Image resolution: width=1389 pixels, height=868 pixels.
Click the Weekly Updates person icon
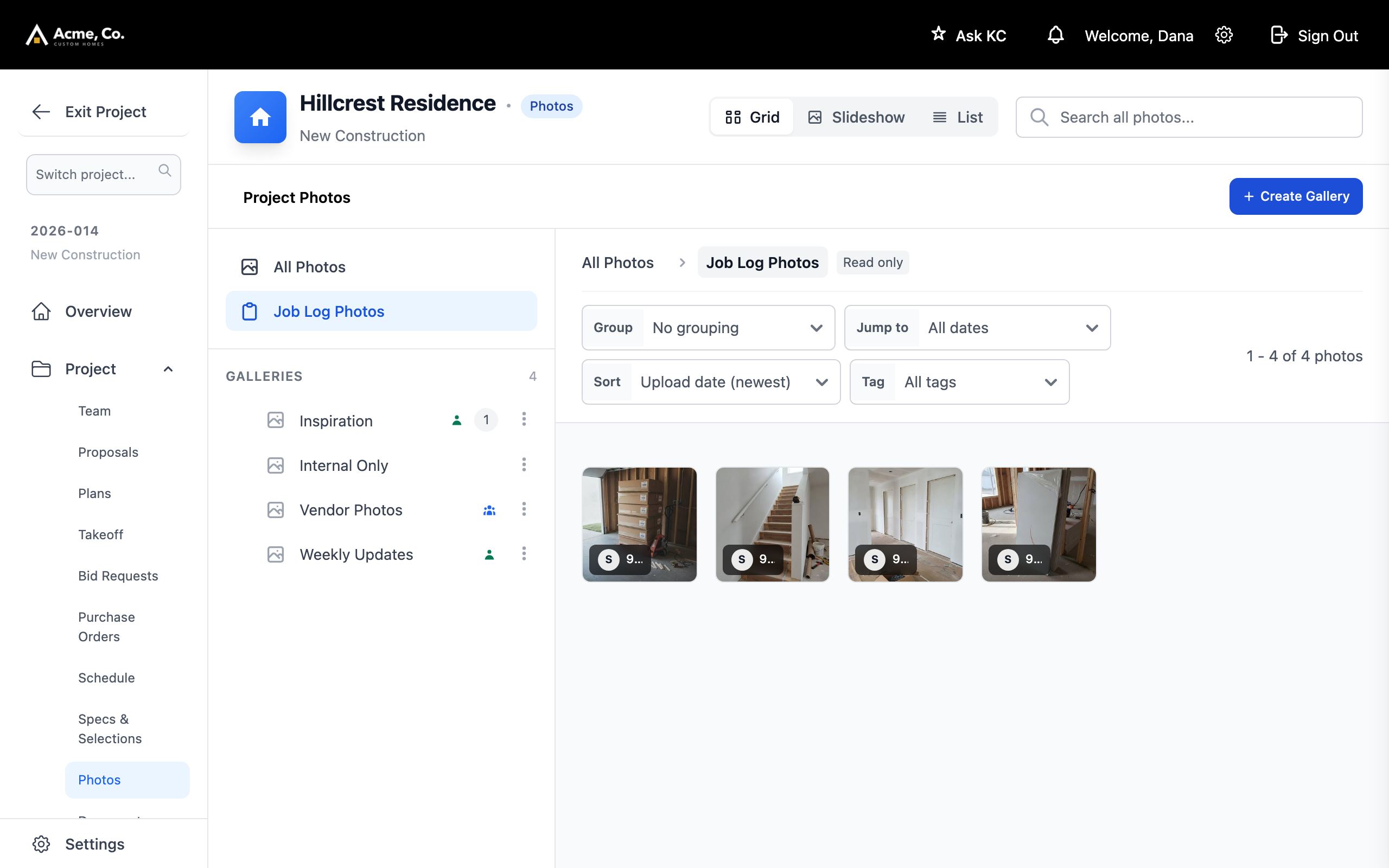pos(489,554)
